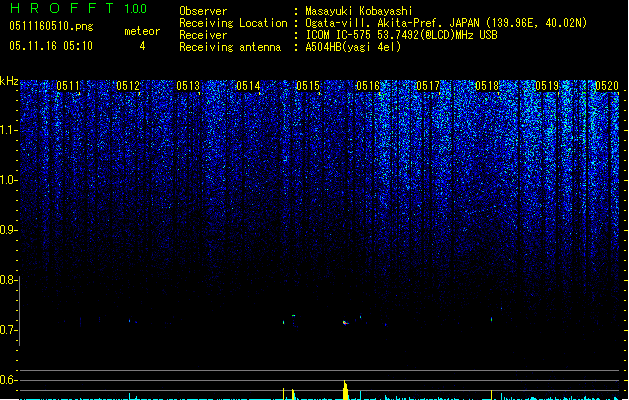This screenshot has height=400, width=629.
Task: Click the 0.7 kHz axis label
Action: click(x=8, y=330)
